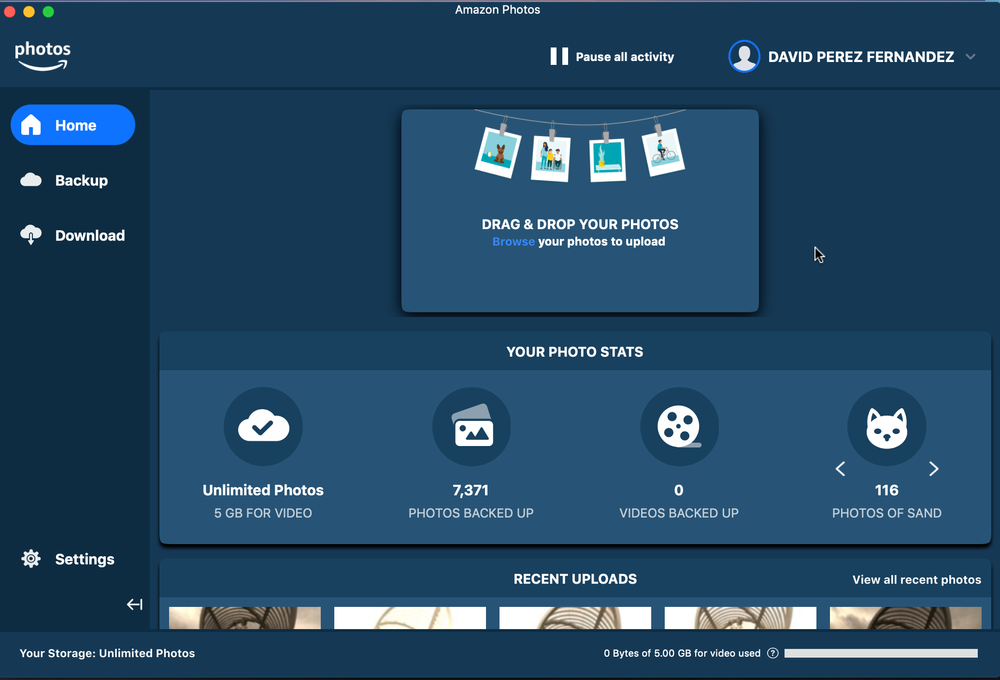Open the second recent upload thumbnail
The image size is (1000, 680).
tap(410, 617)
